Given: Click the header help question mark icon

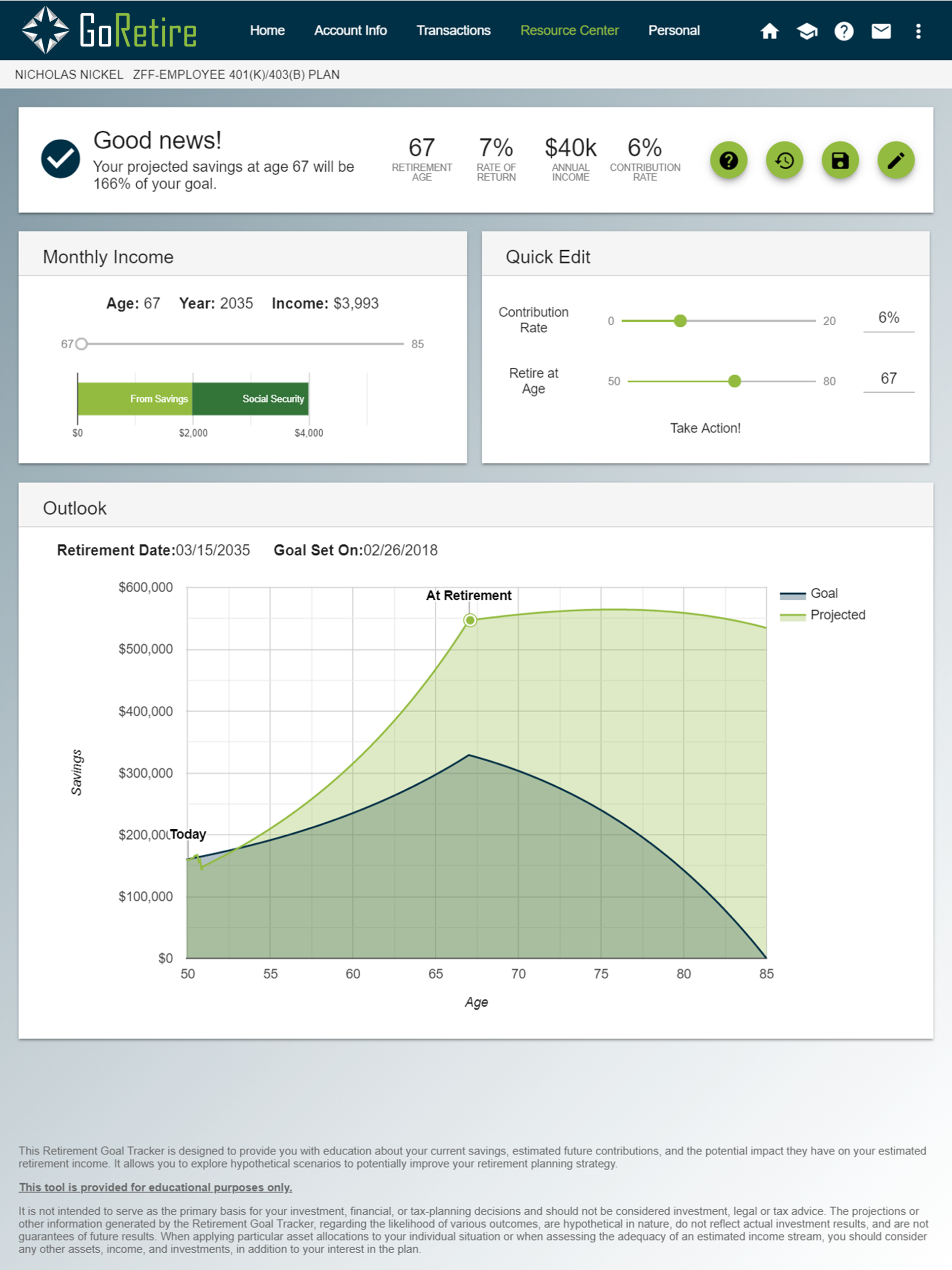Looking at the screenshot, I should (x=843, y=31).
